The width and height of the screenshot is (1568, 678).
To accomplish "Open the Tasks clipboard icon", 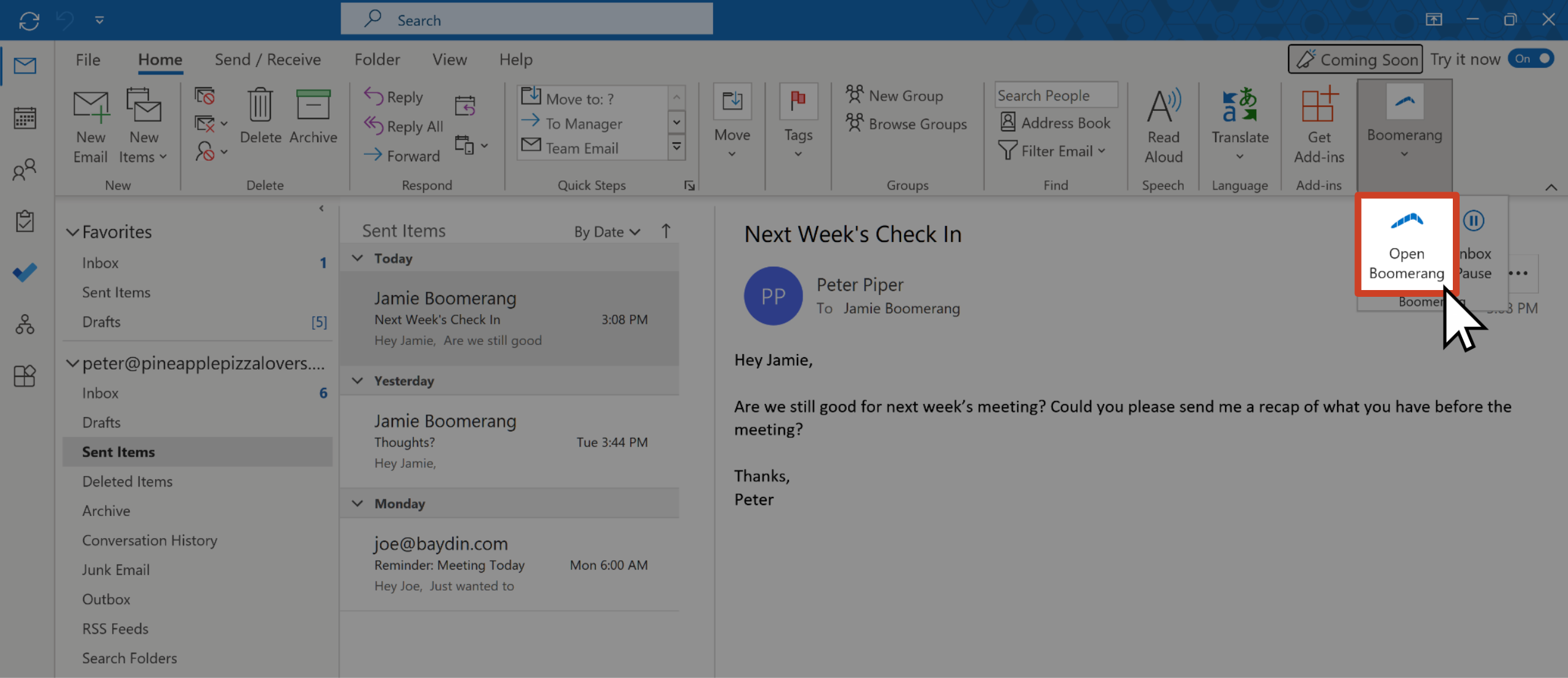I will pos(25,221).
